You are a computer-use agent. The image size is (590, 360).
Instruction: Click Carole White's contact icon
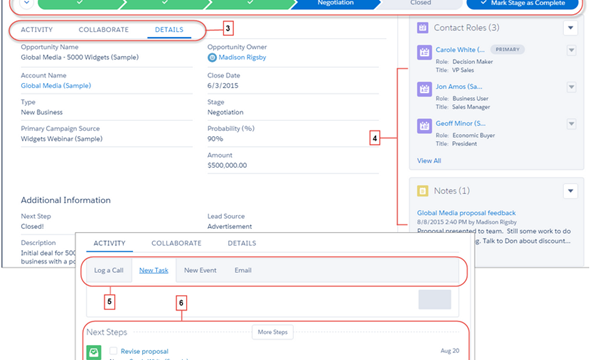[x=424, y=52]
